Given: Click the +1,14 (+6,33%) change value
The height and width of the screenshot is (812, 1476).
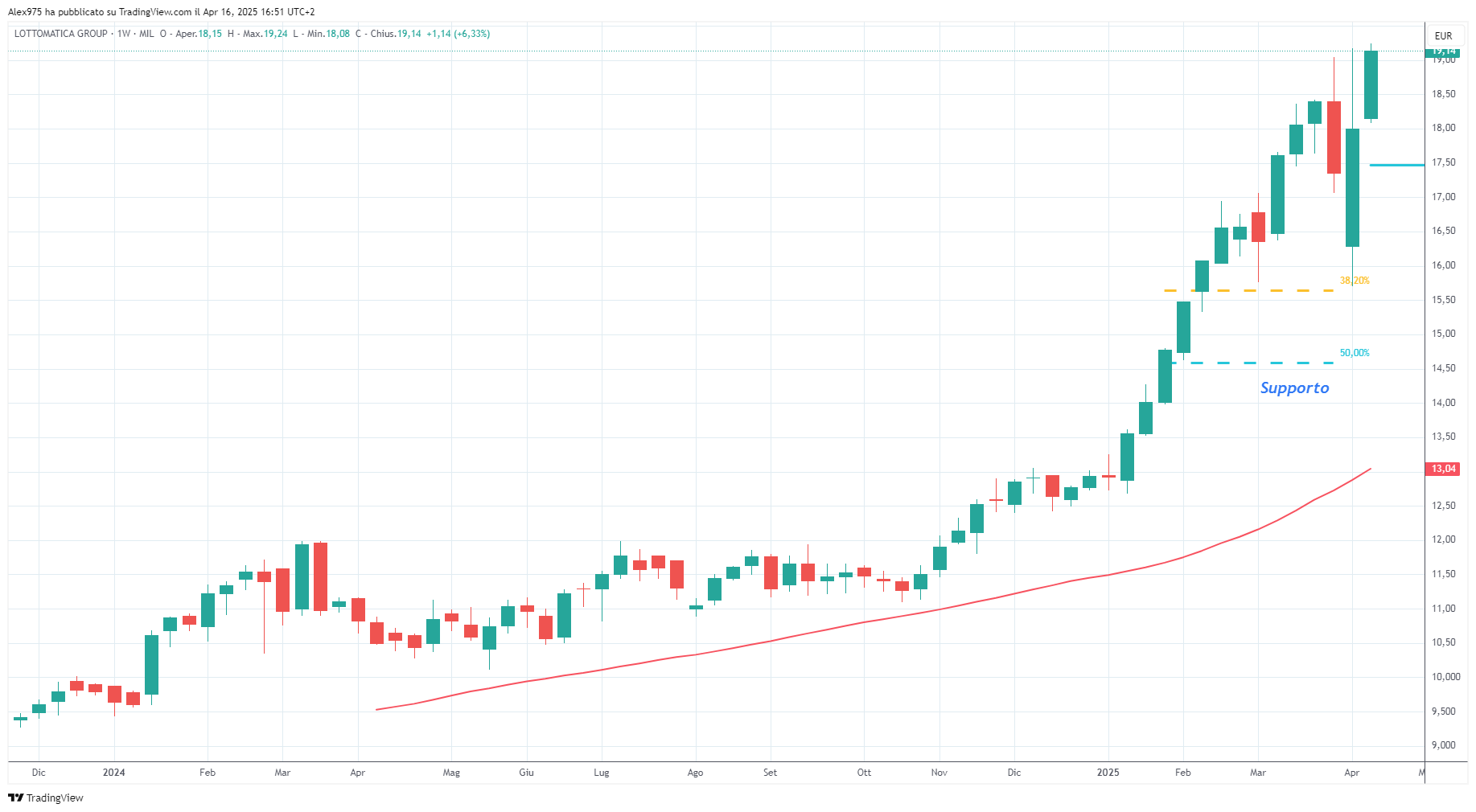Looking at the screenshot, I should pos(458,34).
